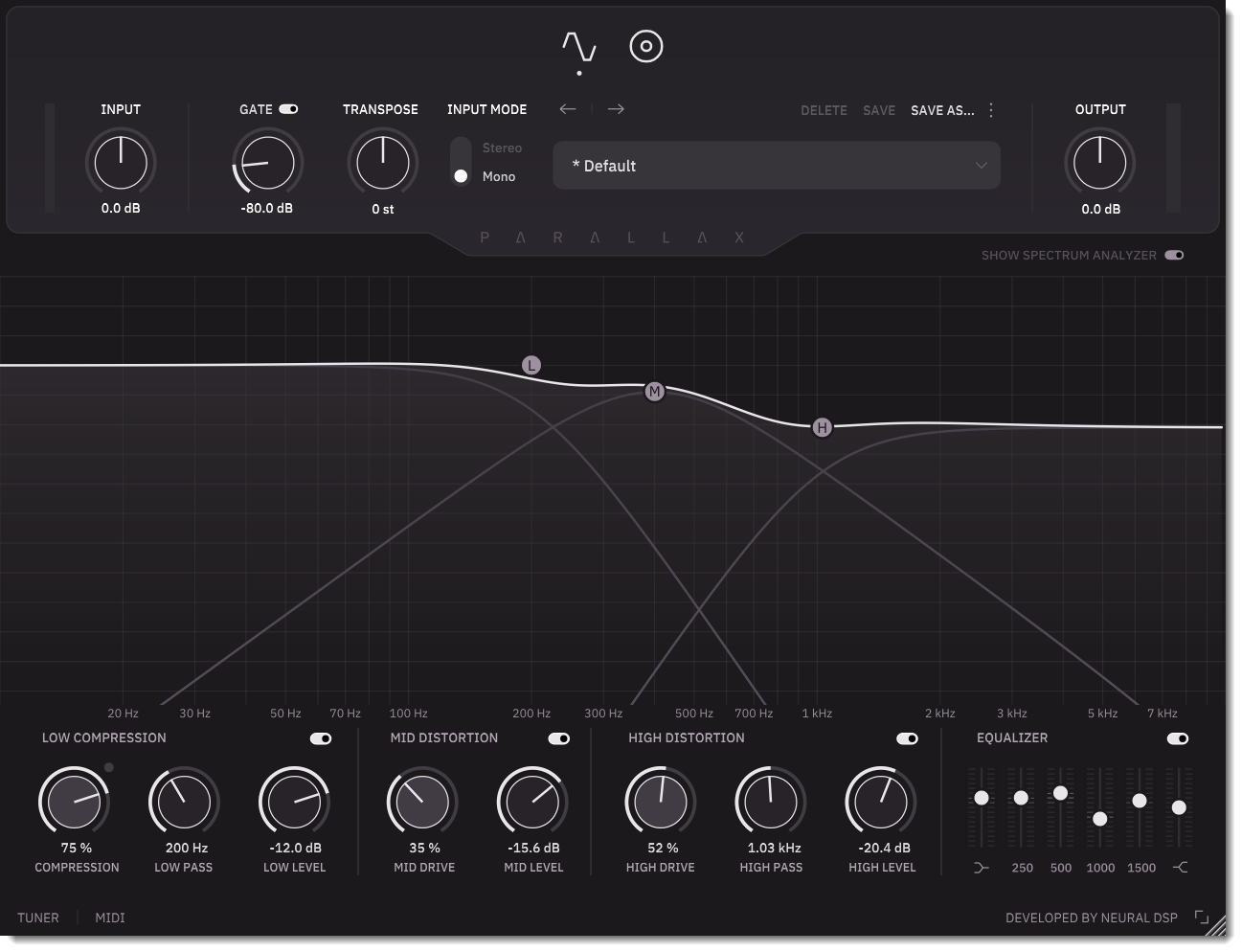Click the M band node on graph
This screenshot has width=1242, height=952.
click(654, 391)
